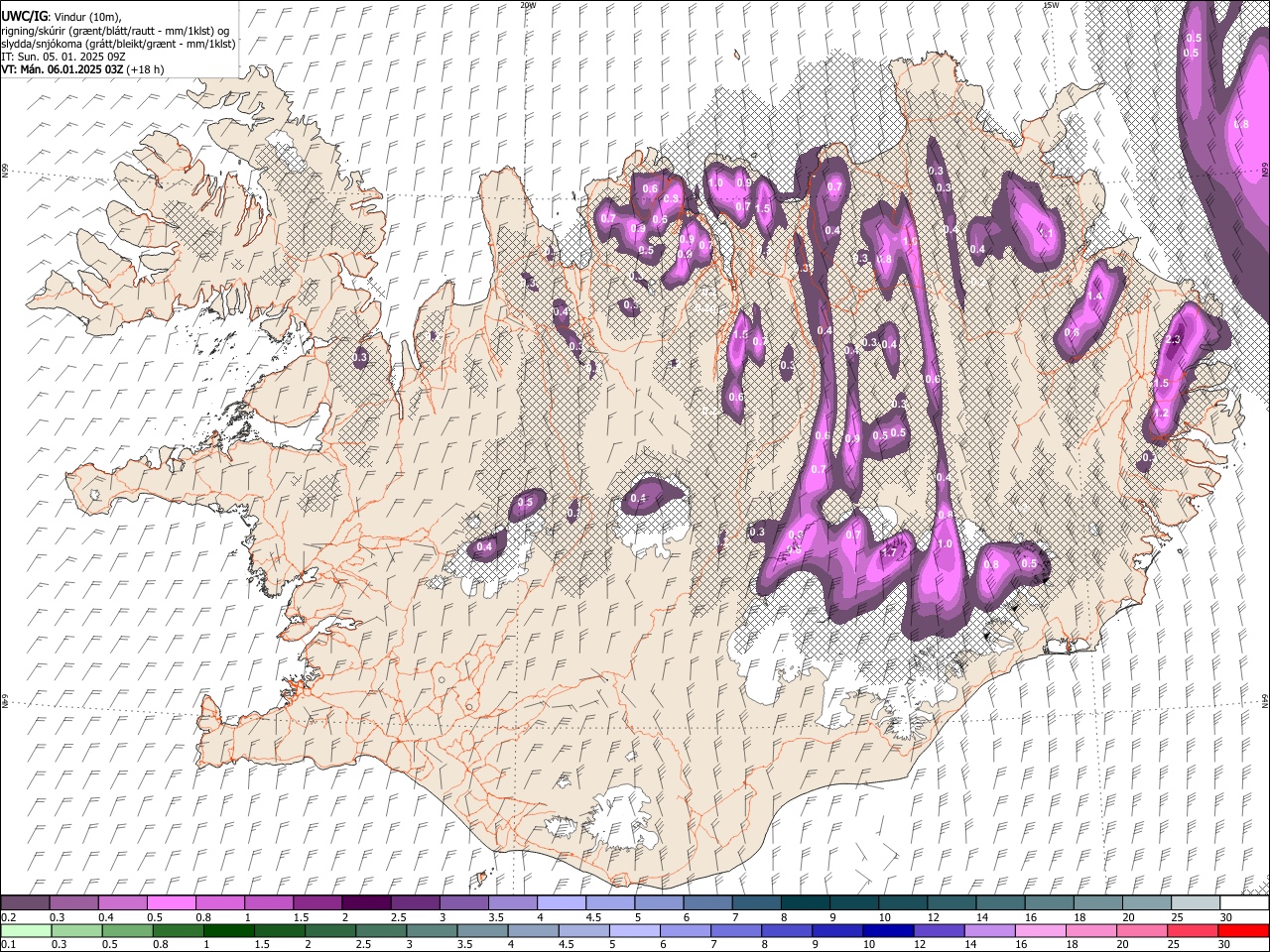Pick the darkest green 1–1.5 swatch in bottom legend row

click(x=229, y=931)
